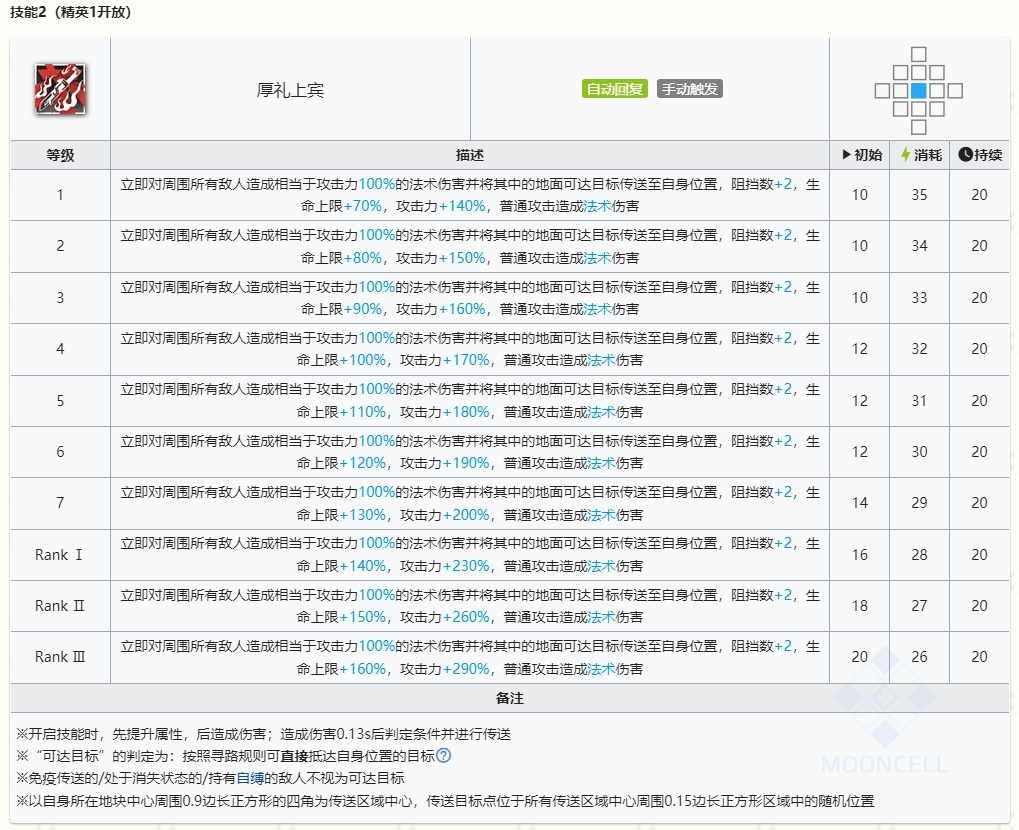Toggle the 手动触发 tag
This screenshot has width=1019, height=830.
point(689,88)
